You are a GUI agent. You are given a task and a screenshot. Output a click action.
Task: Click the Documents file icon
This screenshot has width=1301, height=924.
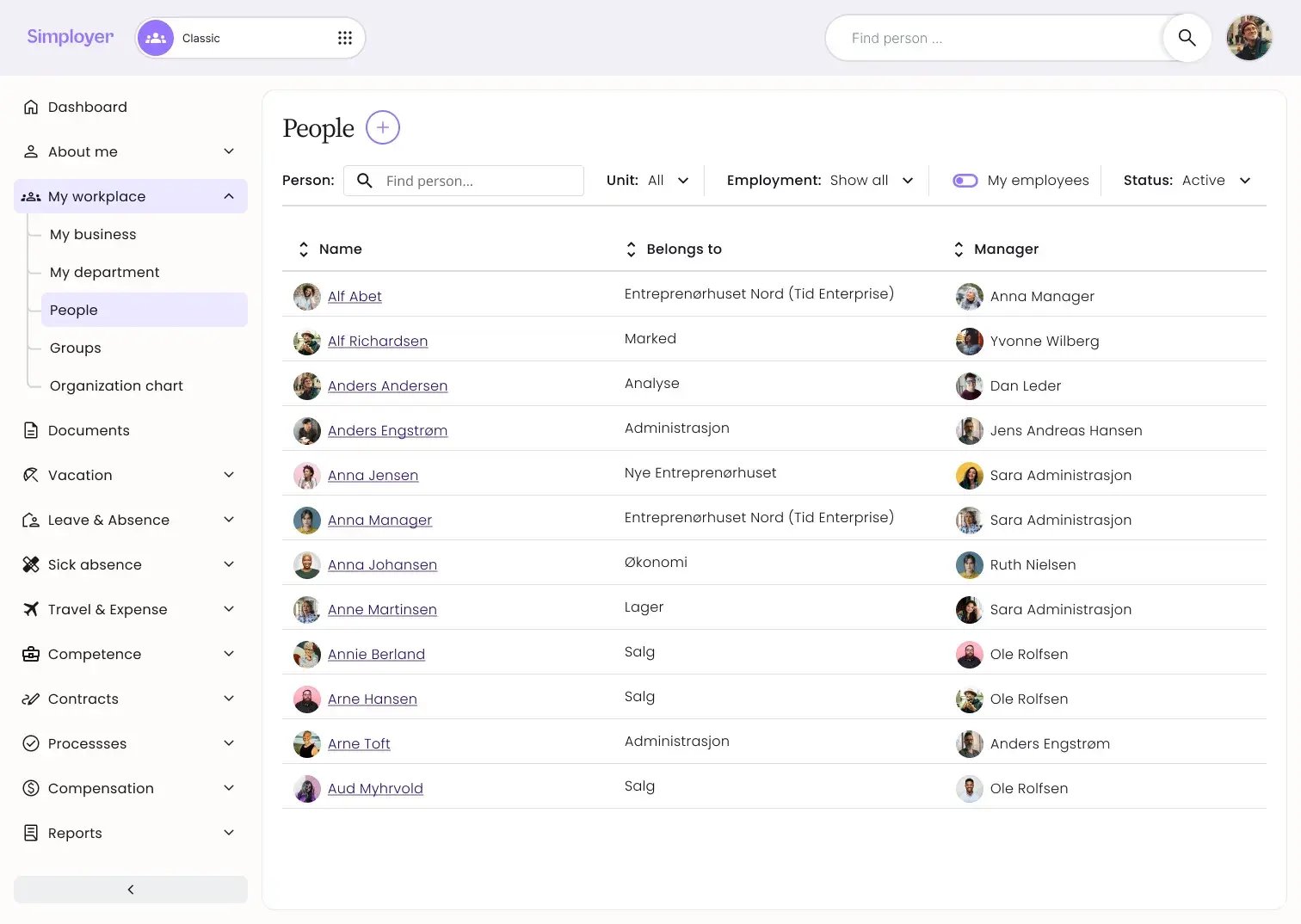(x=31, y=430)
